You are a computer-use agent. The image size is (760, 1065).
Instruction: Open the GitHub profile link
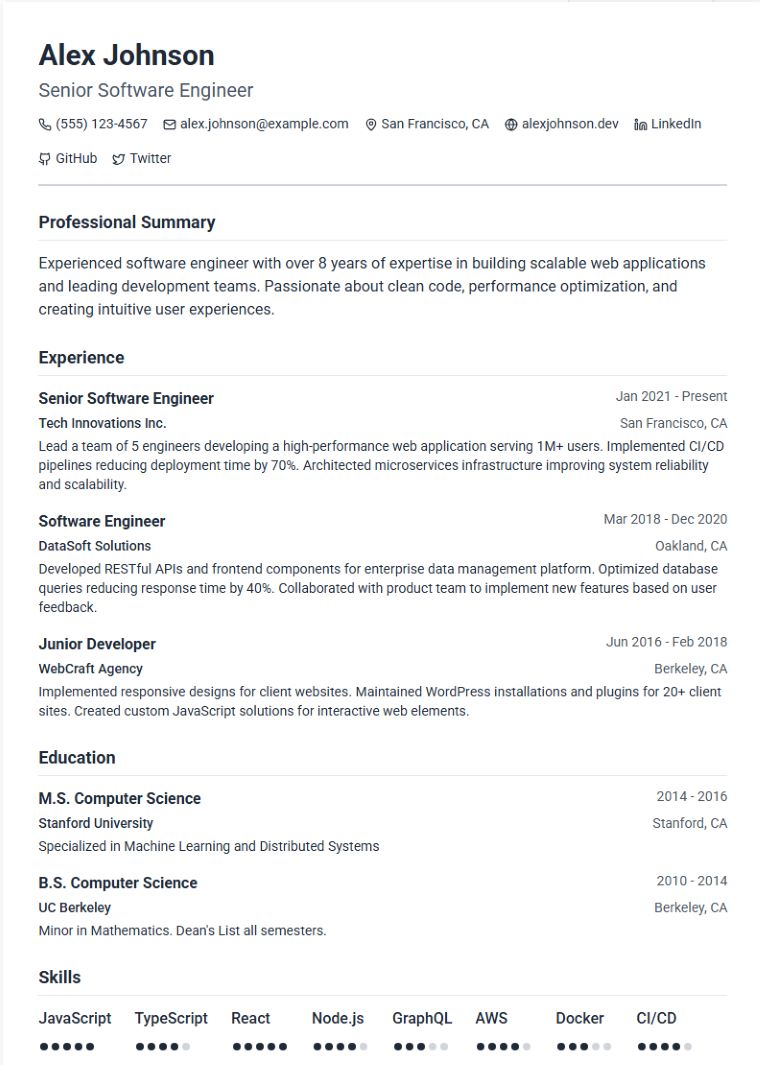point(76,158)
